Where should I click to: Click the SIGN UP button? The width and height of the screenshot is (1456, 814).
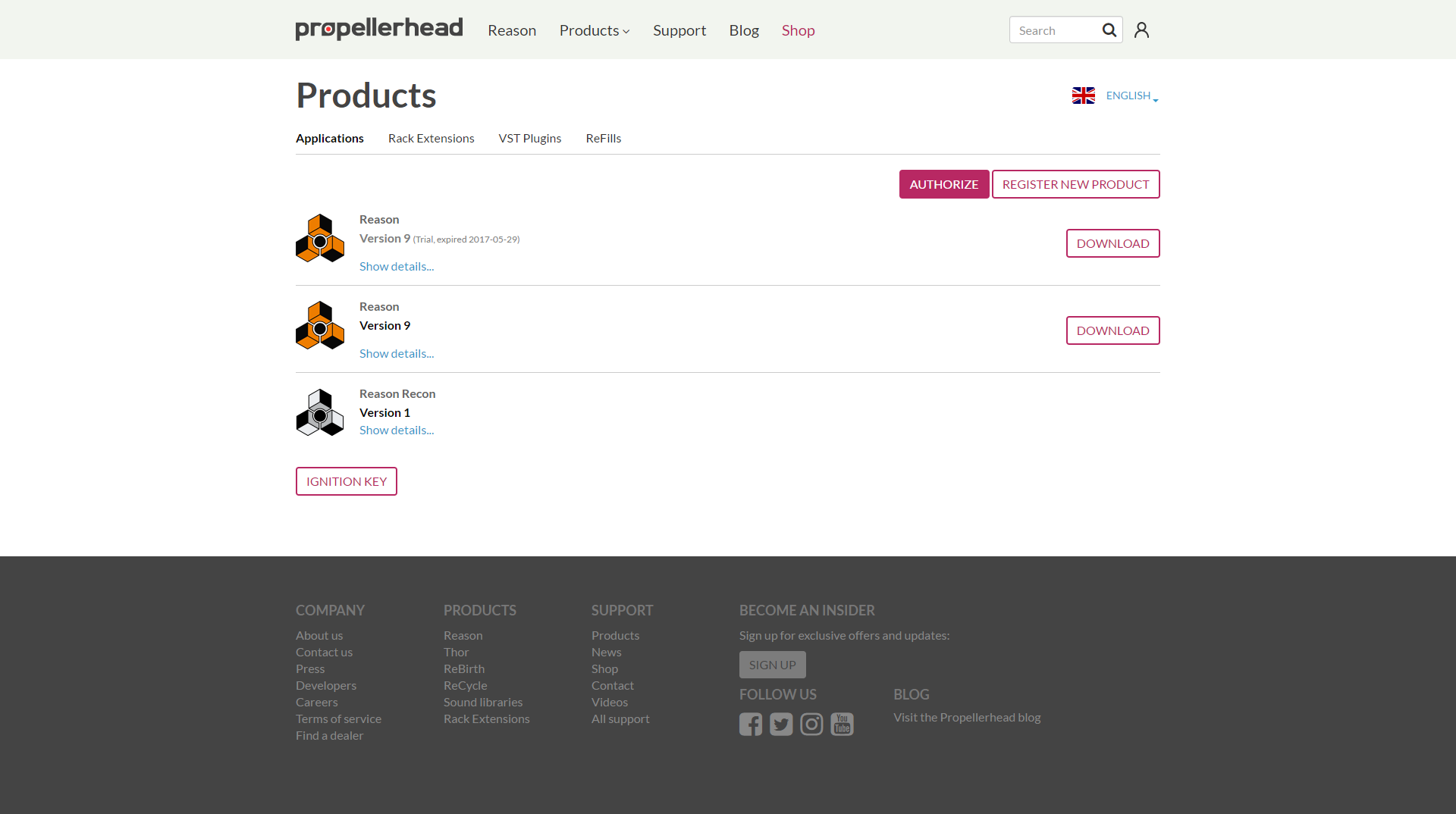click(x=773, y=665)
